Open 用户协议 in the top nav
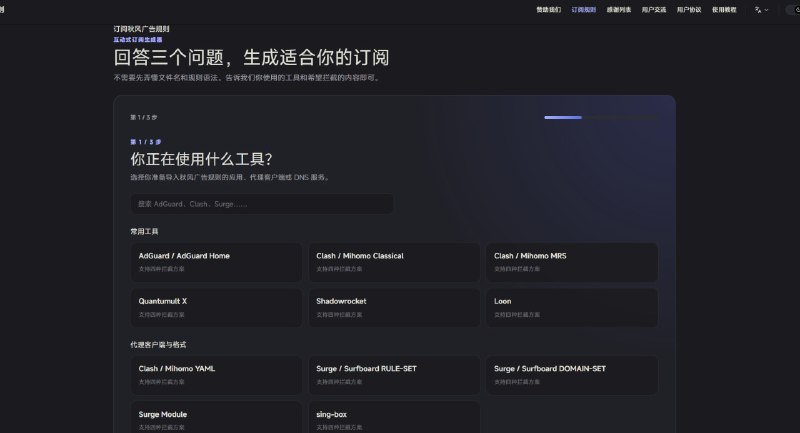 [689, 10]
